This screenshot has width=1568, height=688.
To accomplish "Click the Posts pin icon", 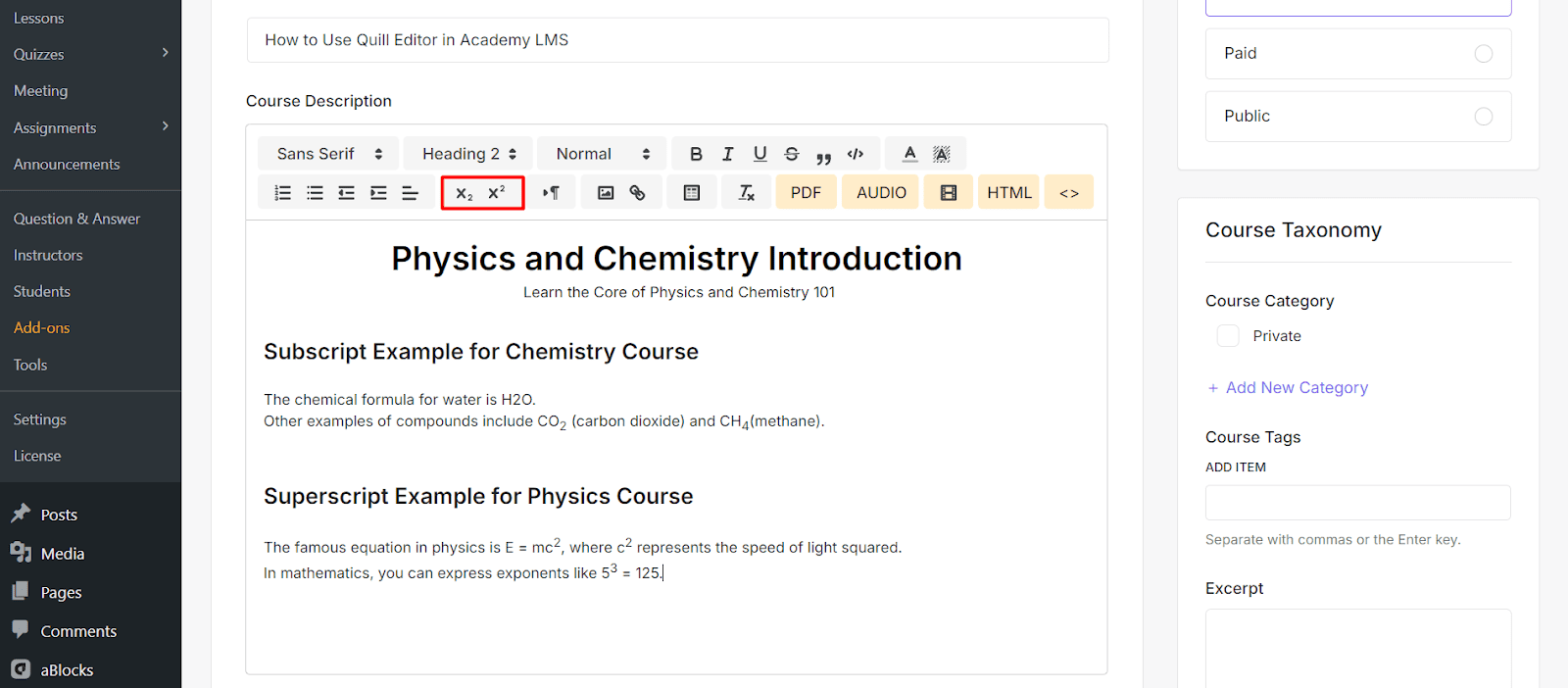I will point(21,514).
